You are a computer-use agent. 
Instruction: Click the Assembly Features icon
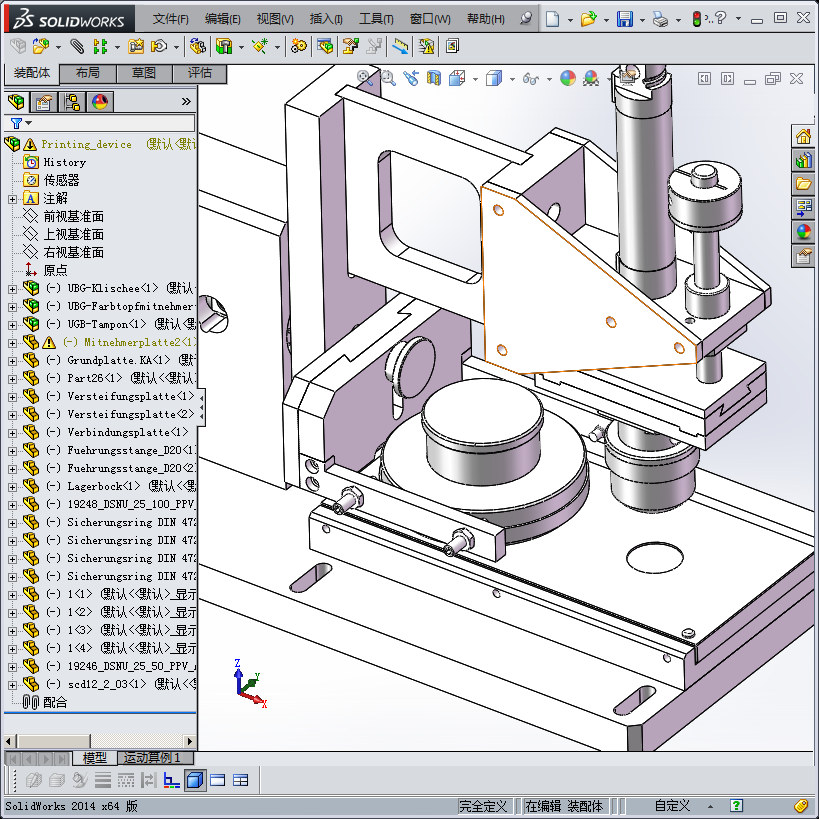pos(224,46)
